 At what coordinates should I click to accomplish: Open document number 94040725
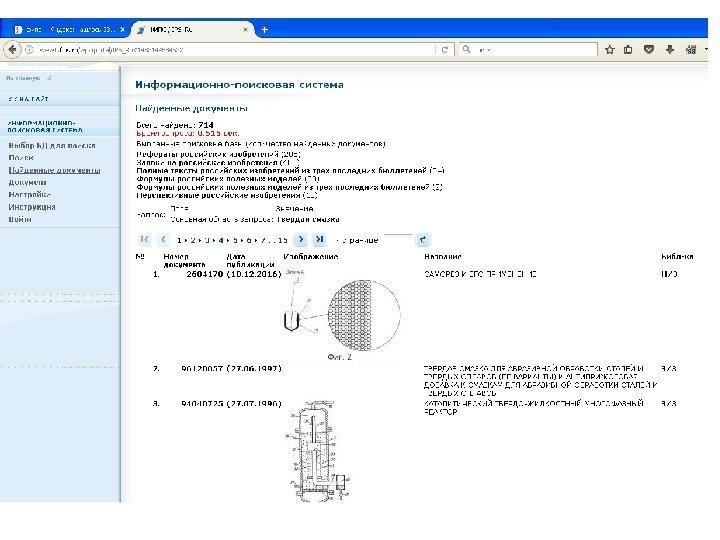(x=202, y=404)
